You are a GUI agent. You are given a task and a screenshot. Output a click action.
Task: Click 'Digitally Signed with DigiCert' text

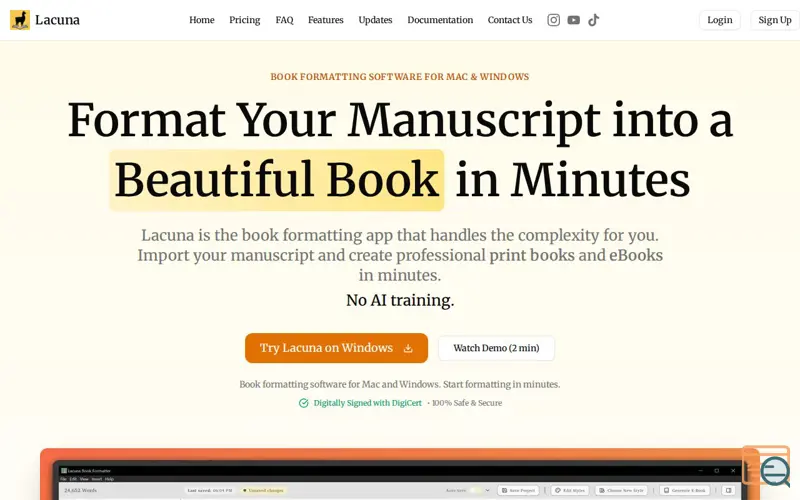click(x=367, y=403)
